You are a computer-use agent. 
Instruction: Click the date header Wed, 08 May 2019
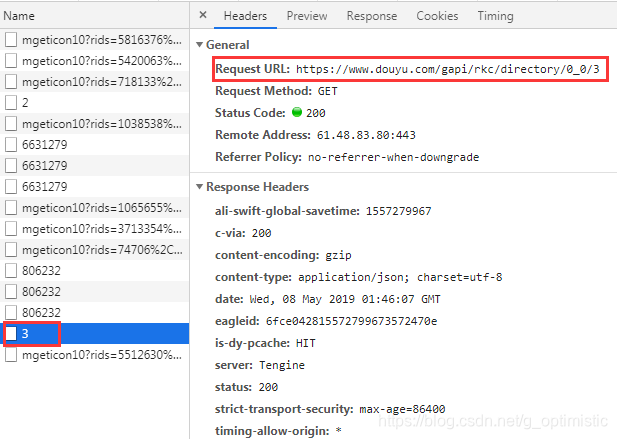[x=327, y=299]
